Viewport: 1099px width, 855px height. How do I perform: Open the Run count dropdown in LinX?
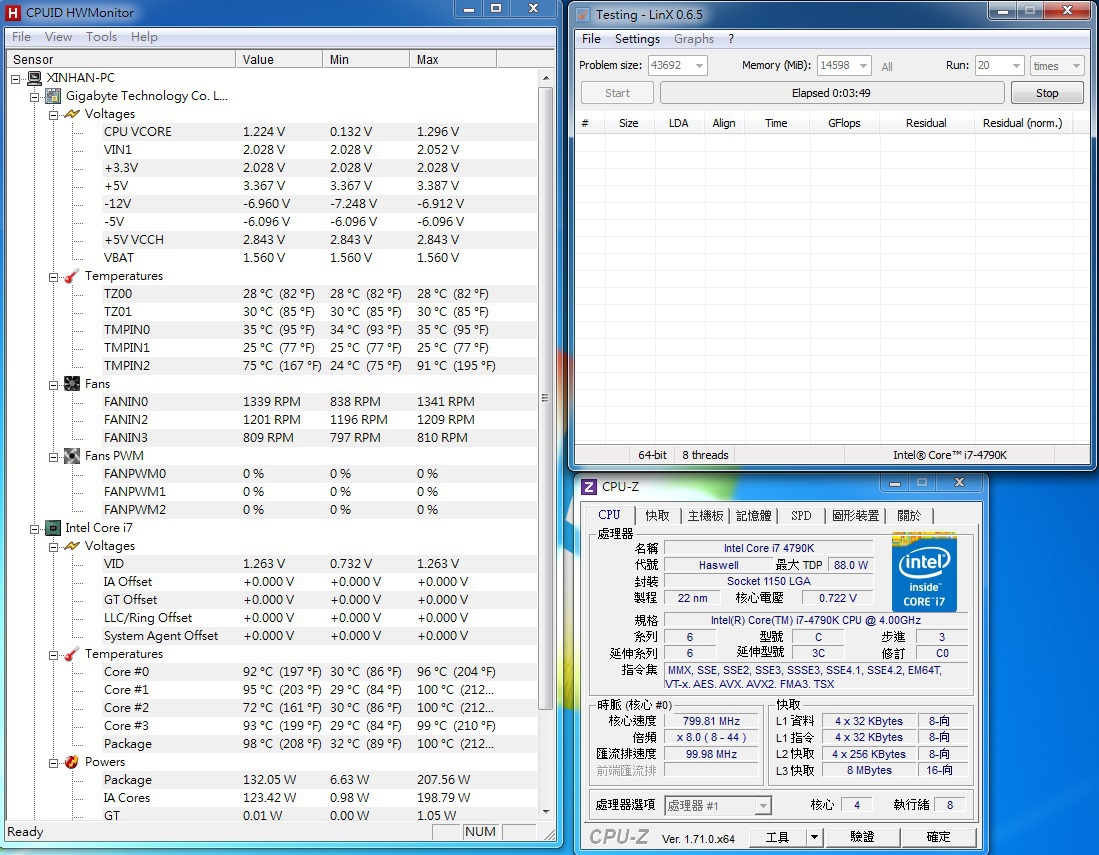pyautogui.click(x=1016, y=66)
